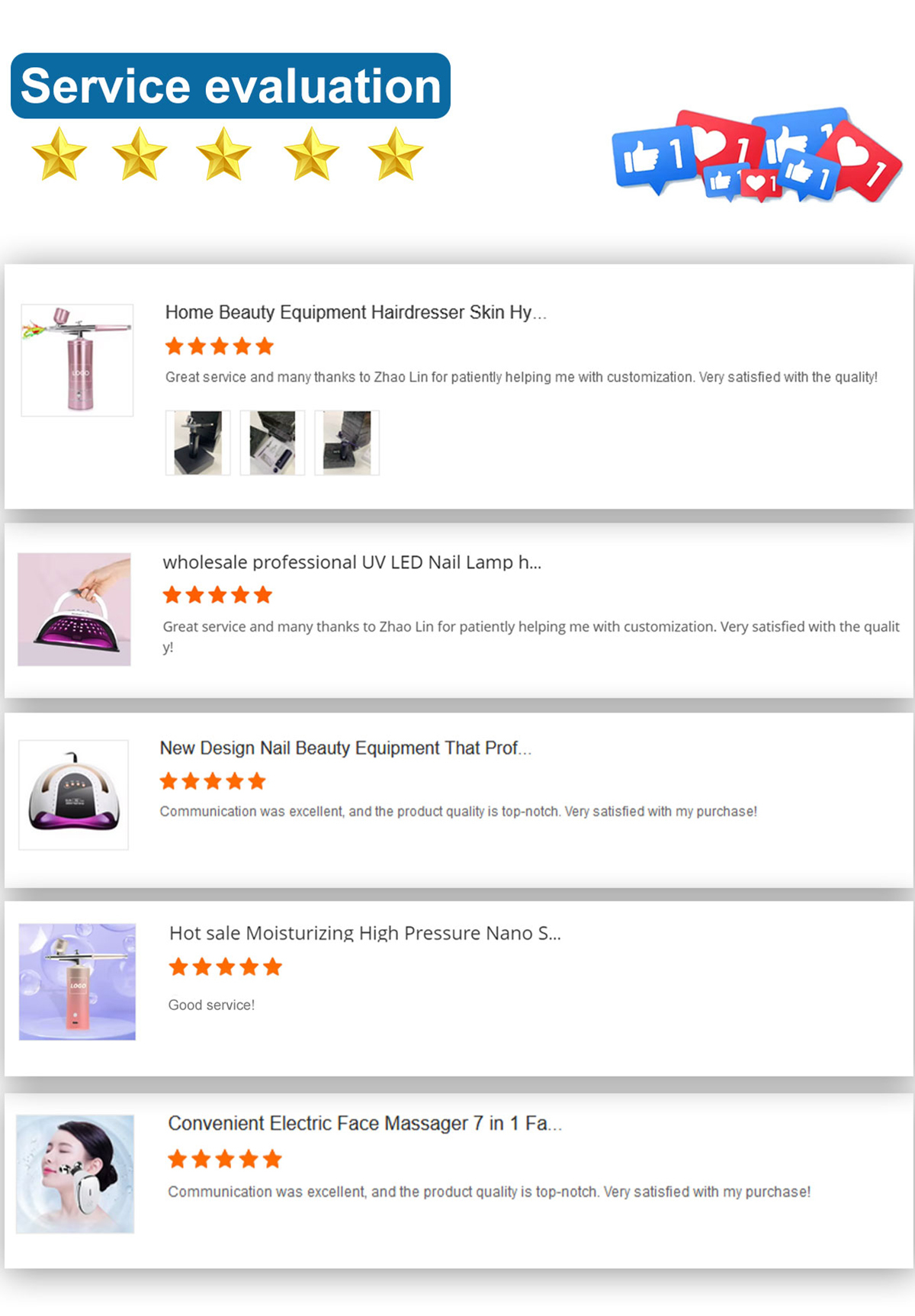Open the first review photo of airbrush
Viewport: 915px width, 1316px height.
[197, 442]
